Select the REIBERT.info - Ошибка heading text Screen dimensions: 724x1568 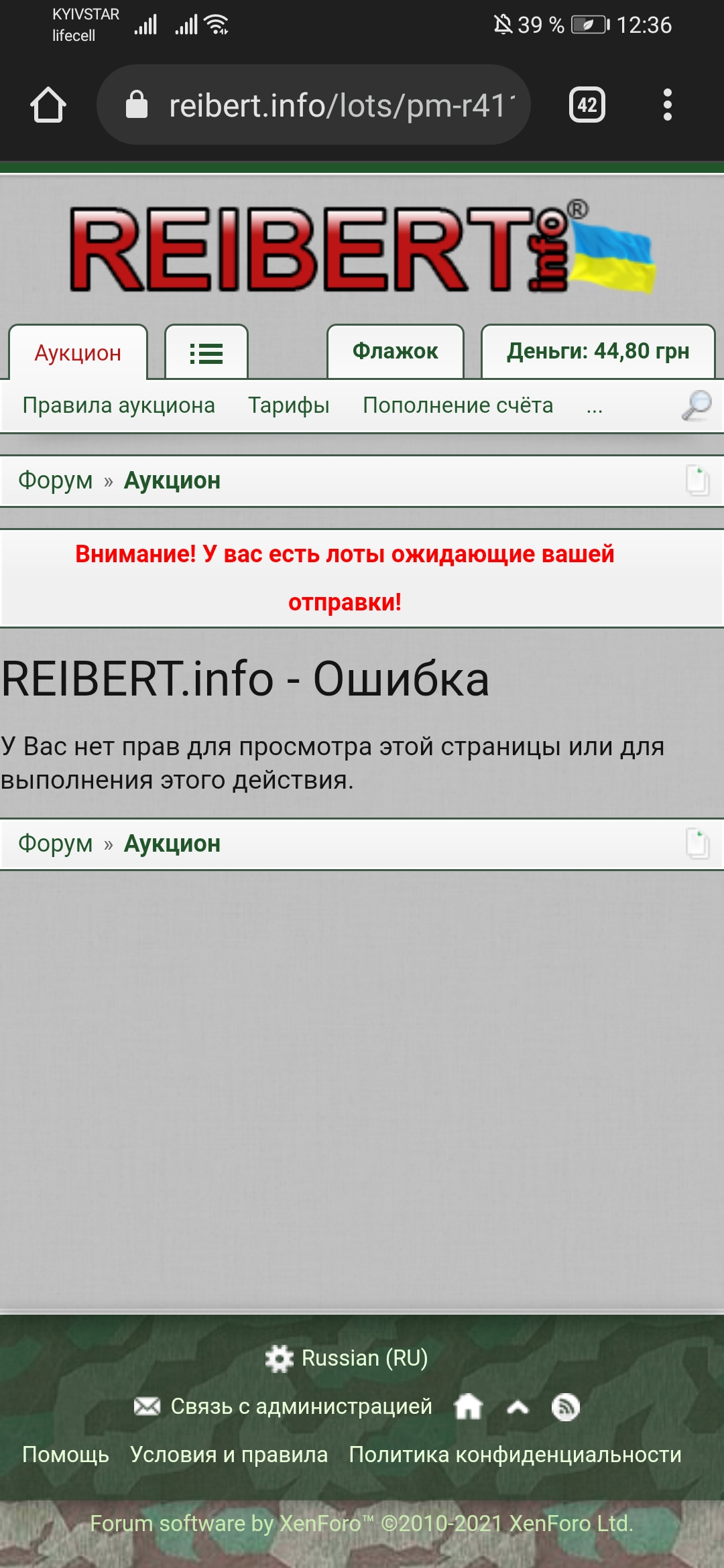pos(245,679)
